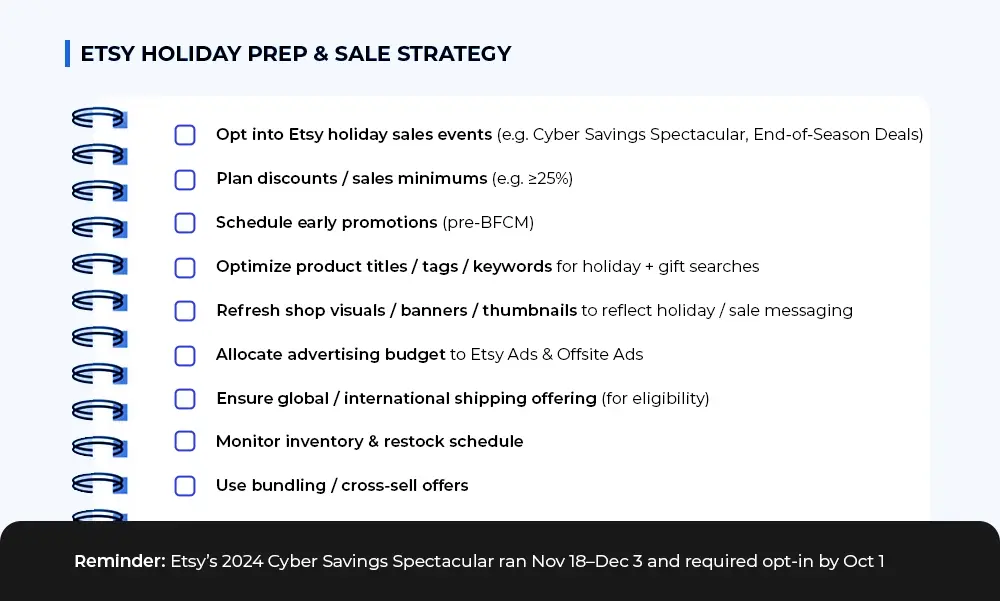Click the blue accent bar beside the heading

[x=67, y=54]
